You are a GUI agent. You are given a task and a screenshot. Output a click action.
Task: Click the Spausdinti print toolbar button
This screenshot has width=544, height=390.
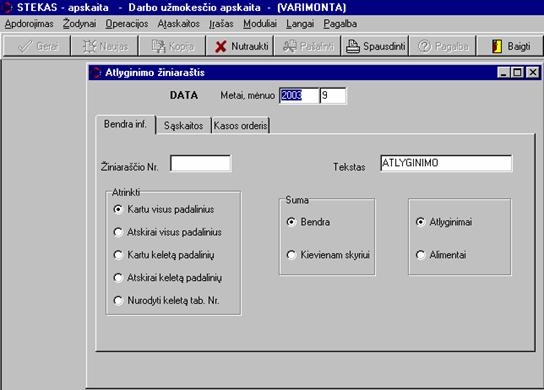(x=375, y=46)
